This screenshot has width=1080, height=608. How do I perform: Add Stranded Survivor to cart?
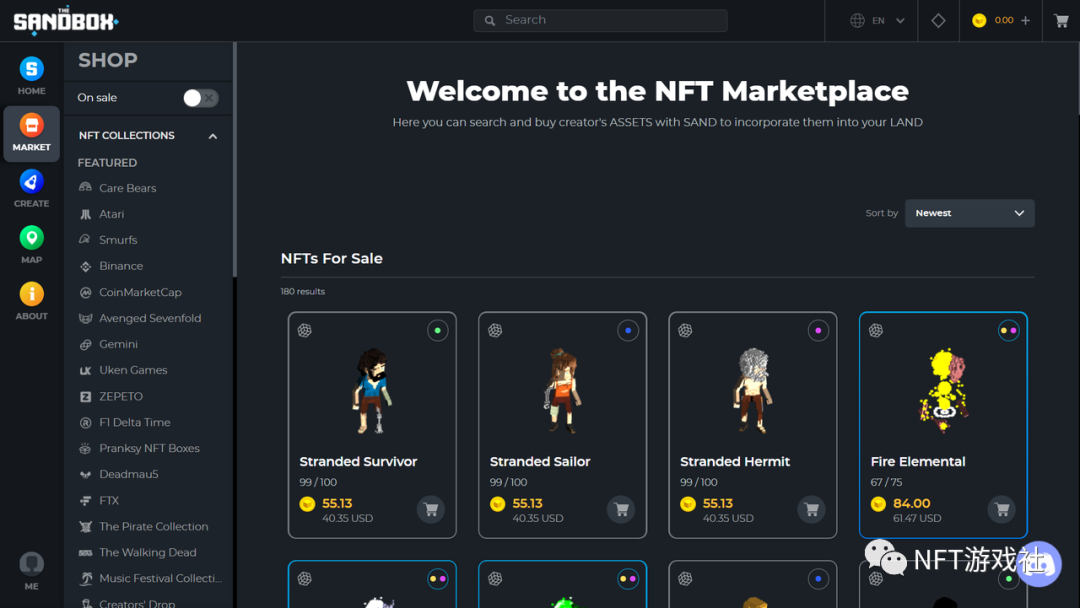click(431, 510)
